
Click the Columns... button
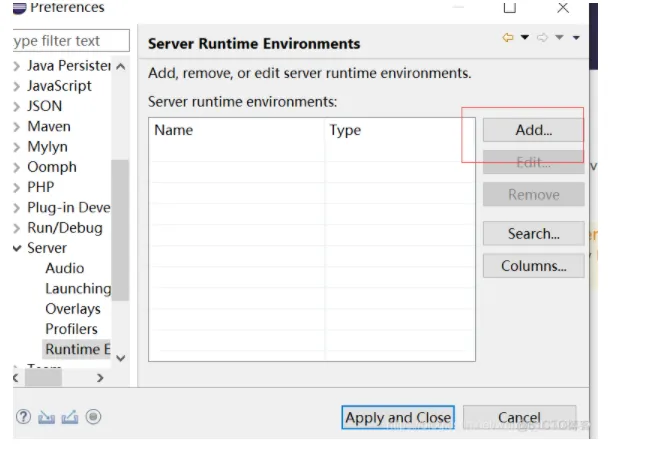(534, 266)
